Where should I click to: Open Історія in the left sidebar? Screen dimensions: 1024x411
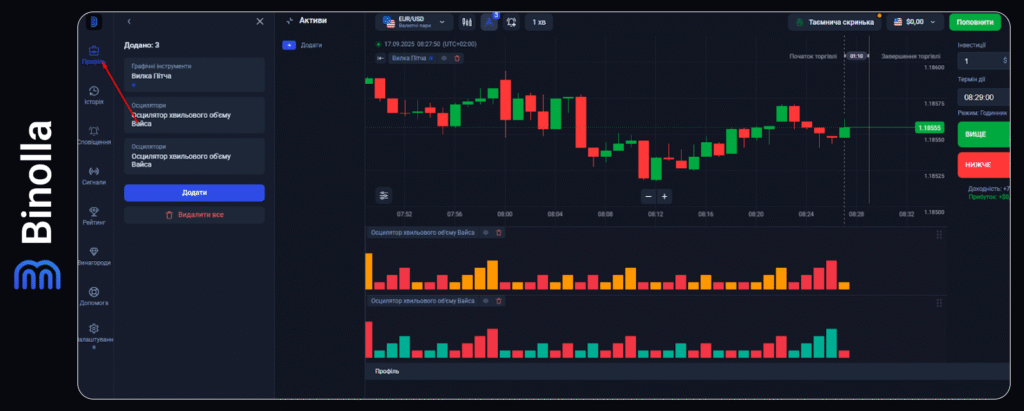click(x=93, y=95)
